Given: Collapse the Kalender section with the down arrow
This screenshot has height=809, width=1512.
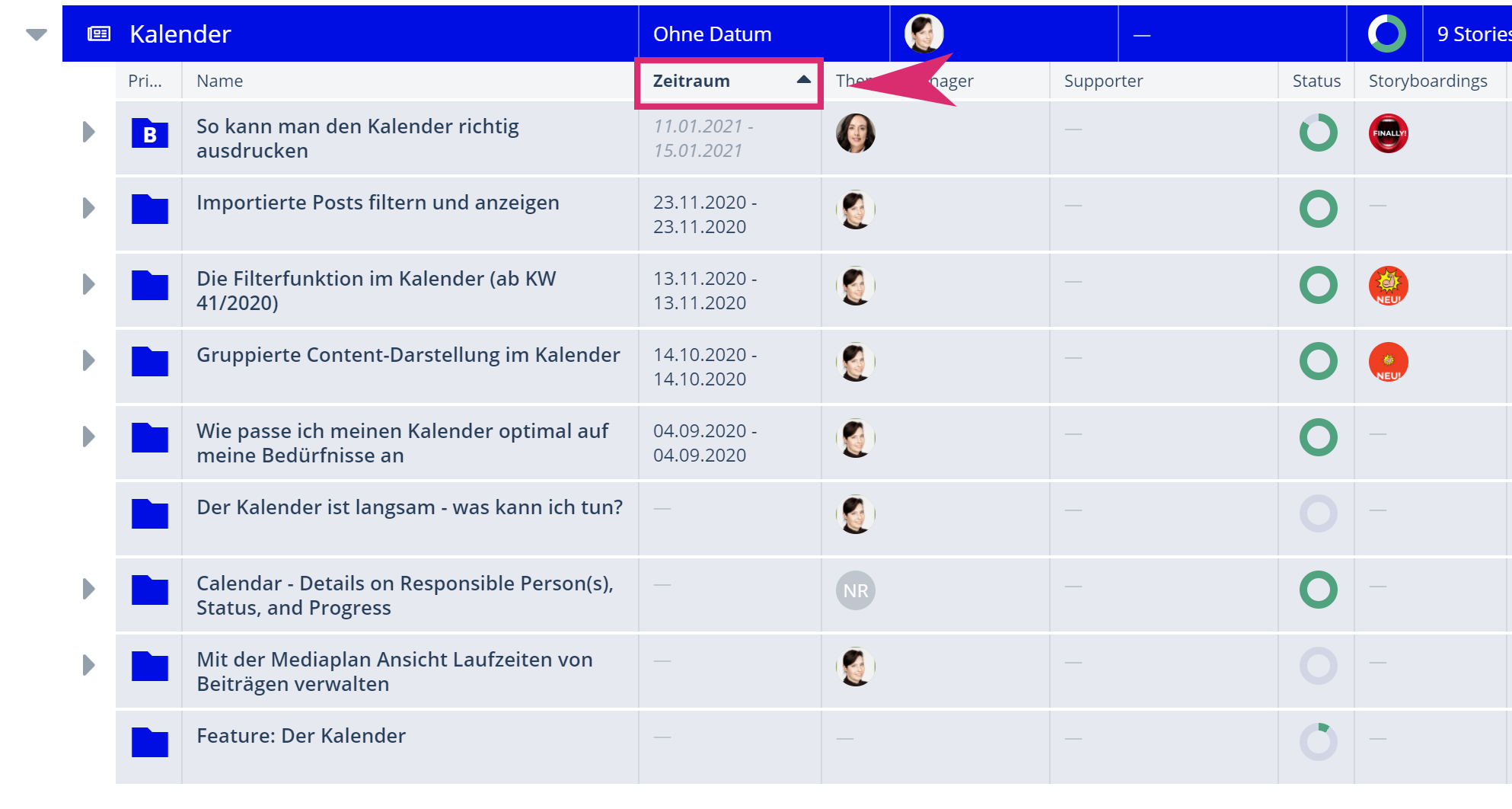Looking at the screenshot, I should click(37, 34).
